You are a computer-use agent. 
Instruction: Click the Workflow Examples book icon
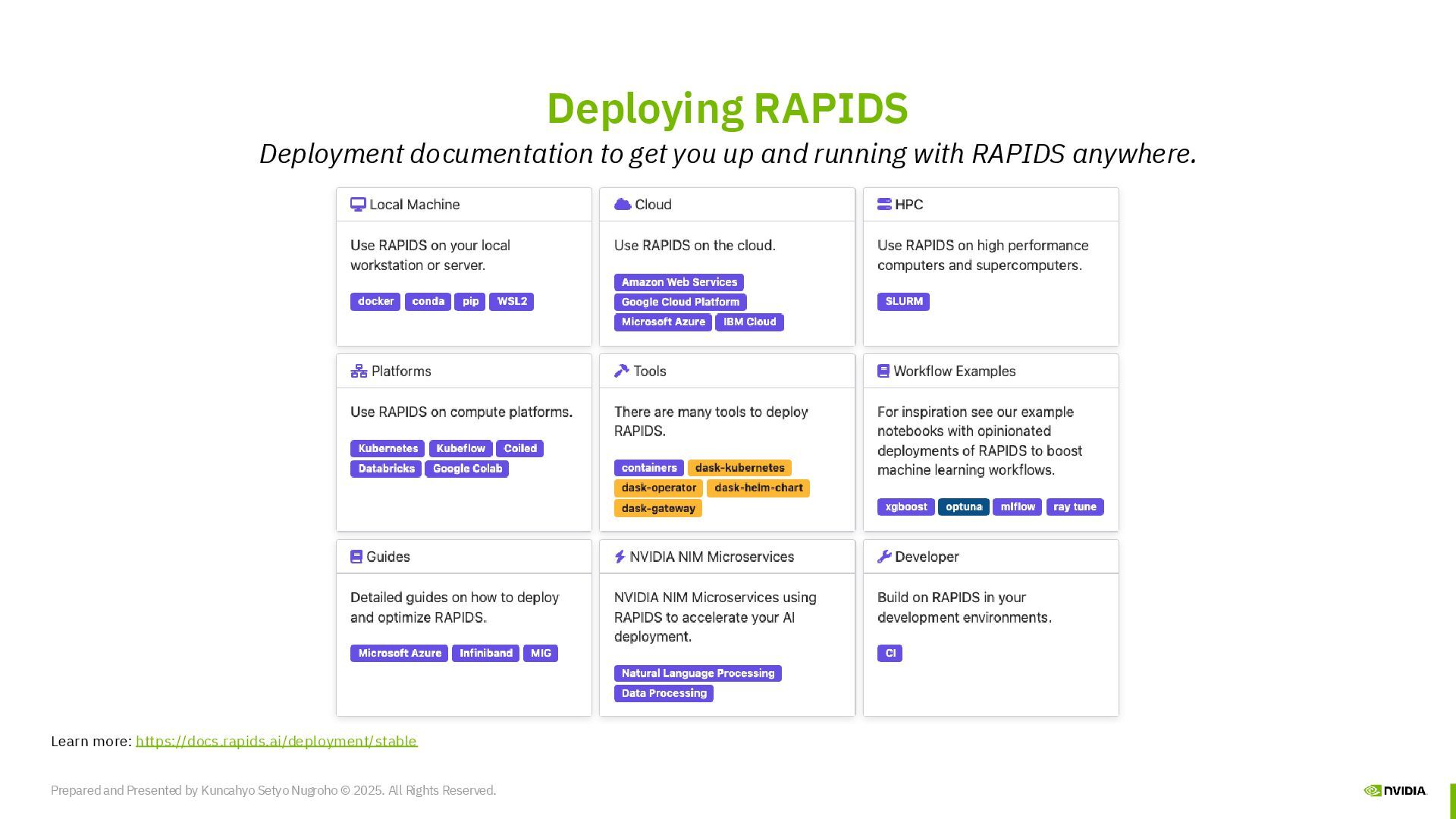pyautogui.click(x=883, y=372)
